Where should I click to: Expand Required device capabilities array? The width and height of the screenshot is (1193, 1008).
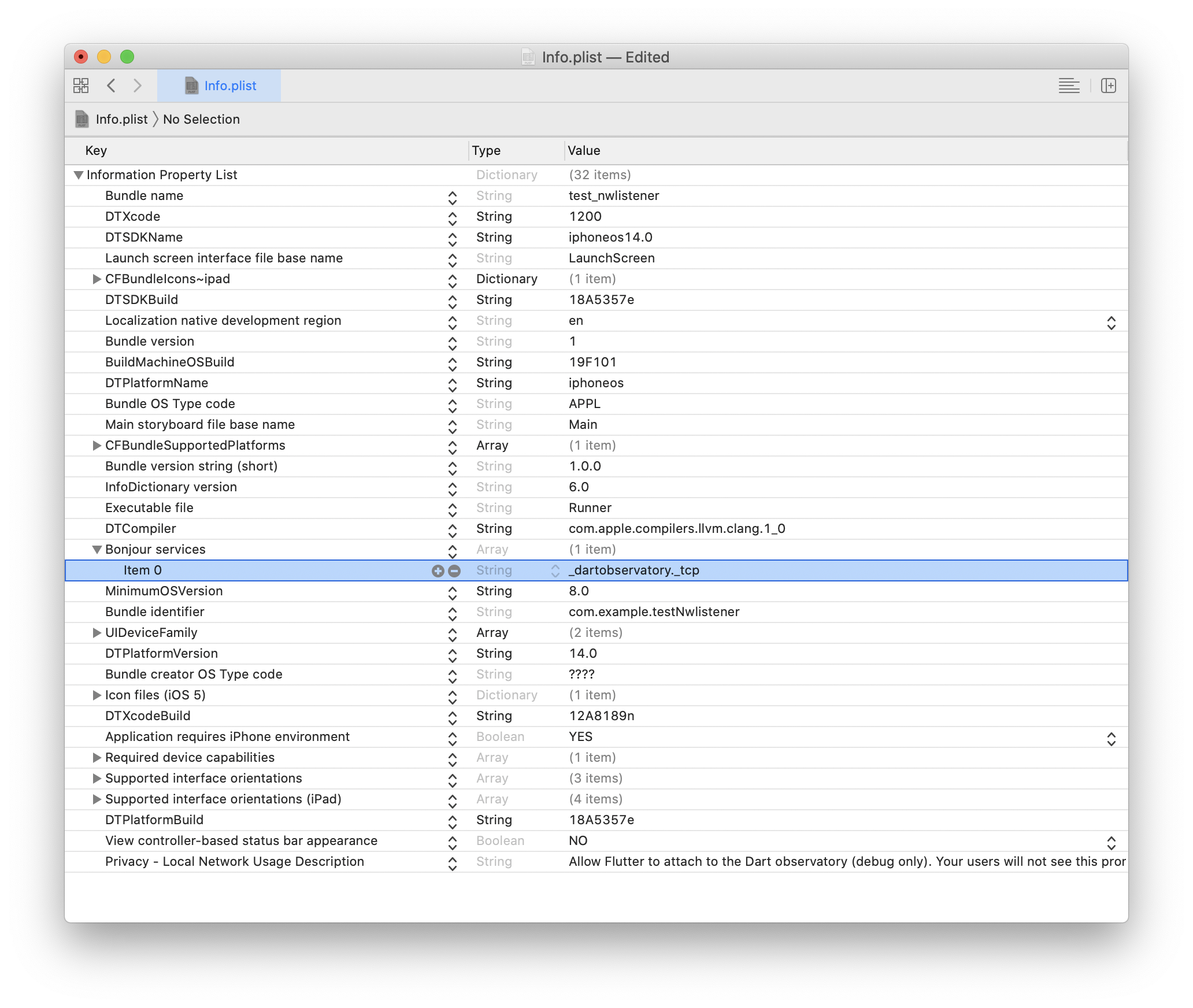tap(97, 758)
